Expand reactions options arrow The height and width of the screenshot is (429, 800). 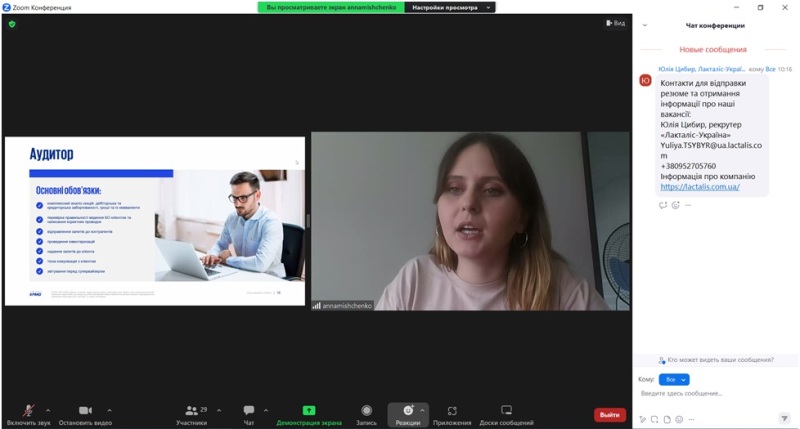tap(422, 410)
